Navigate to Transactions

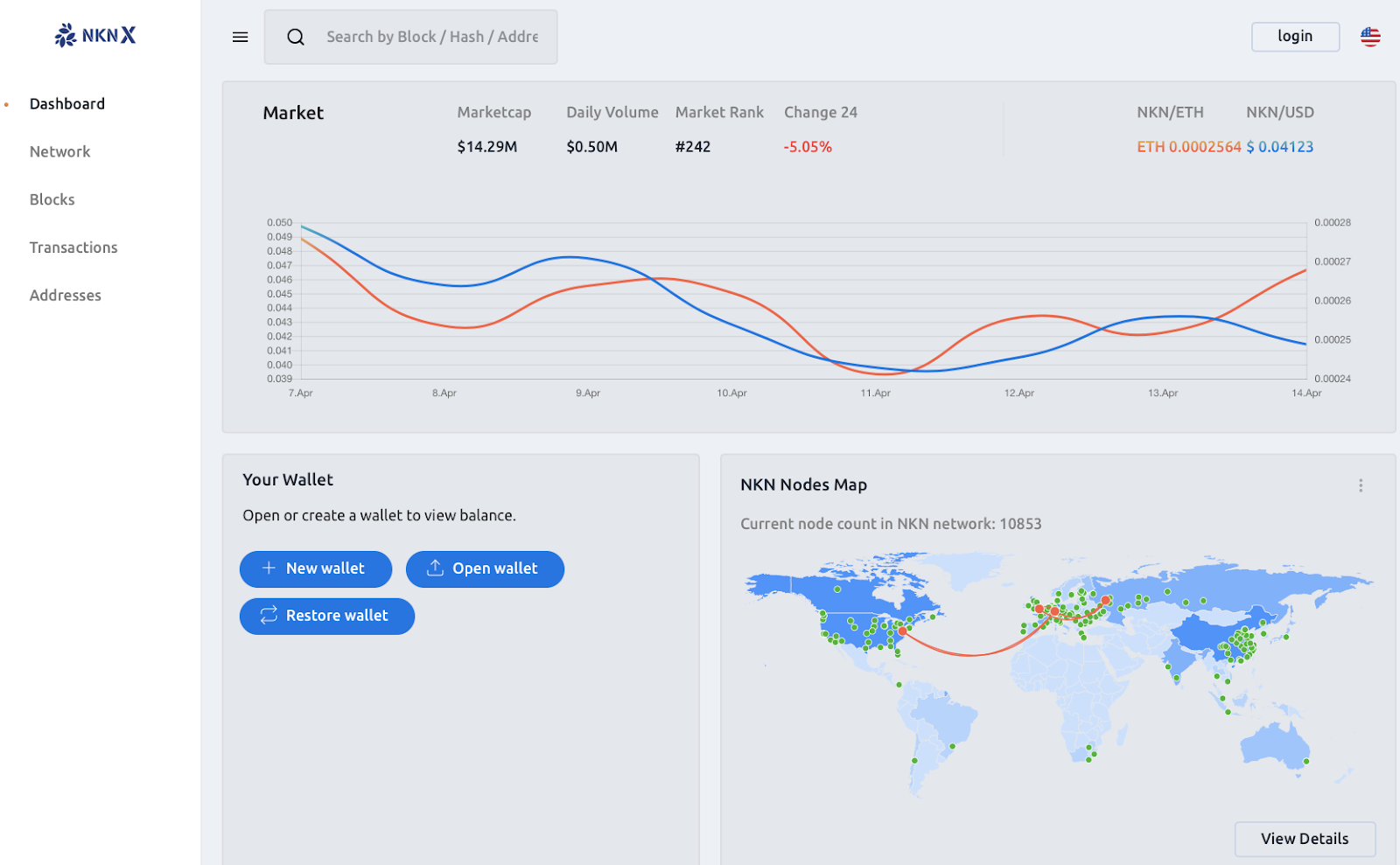[x=73, y=248]
